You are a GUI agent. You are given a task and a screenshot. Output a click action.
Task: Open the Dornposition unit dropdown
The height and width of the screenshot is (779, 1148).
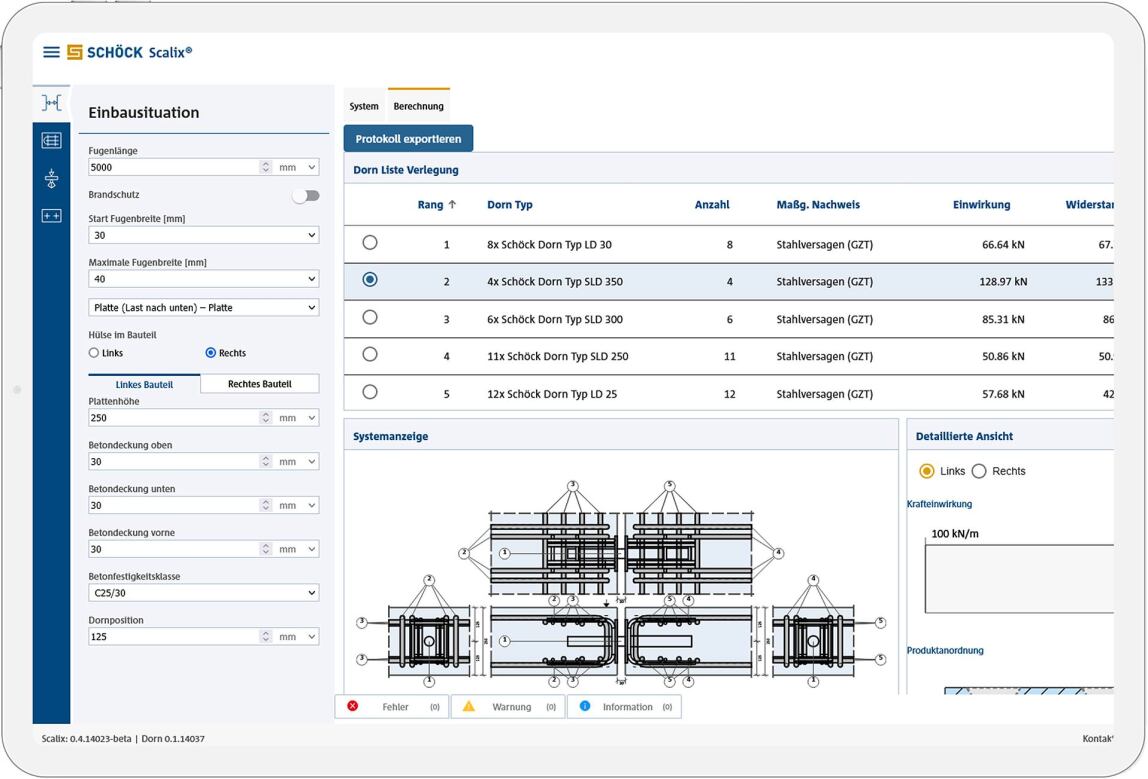click(x=297, y=636)
